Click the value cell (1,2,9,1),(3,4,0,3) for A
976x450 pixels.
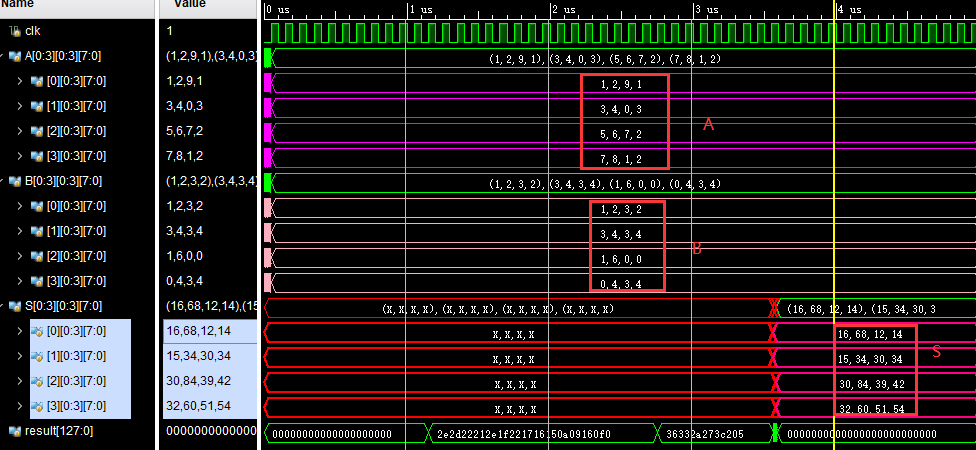point(210,56)
